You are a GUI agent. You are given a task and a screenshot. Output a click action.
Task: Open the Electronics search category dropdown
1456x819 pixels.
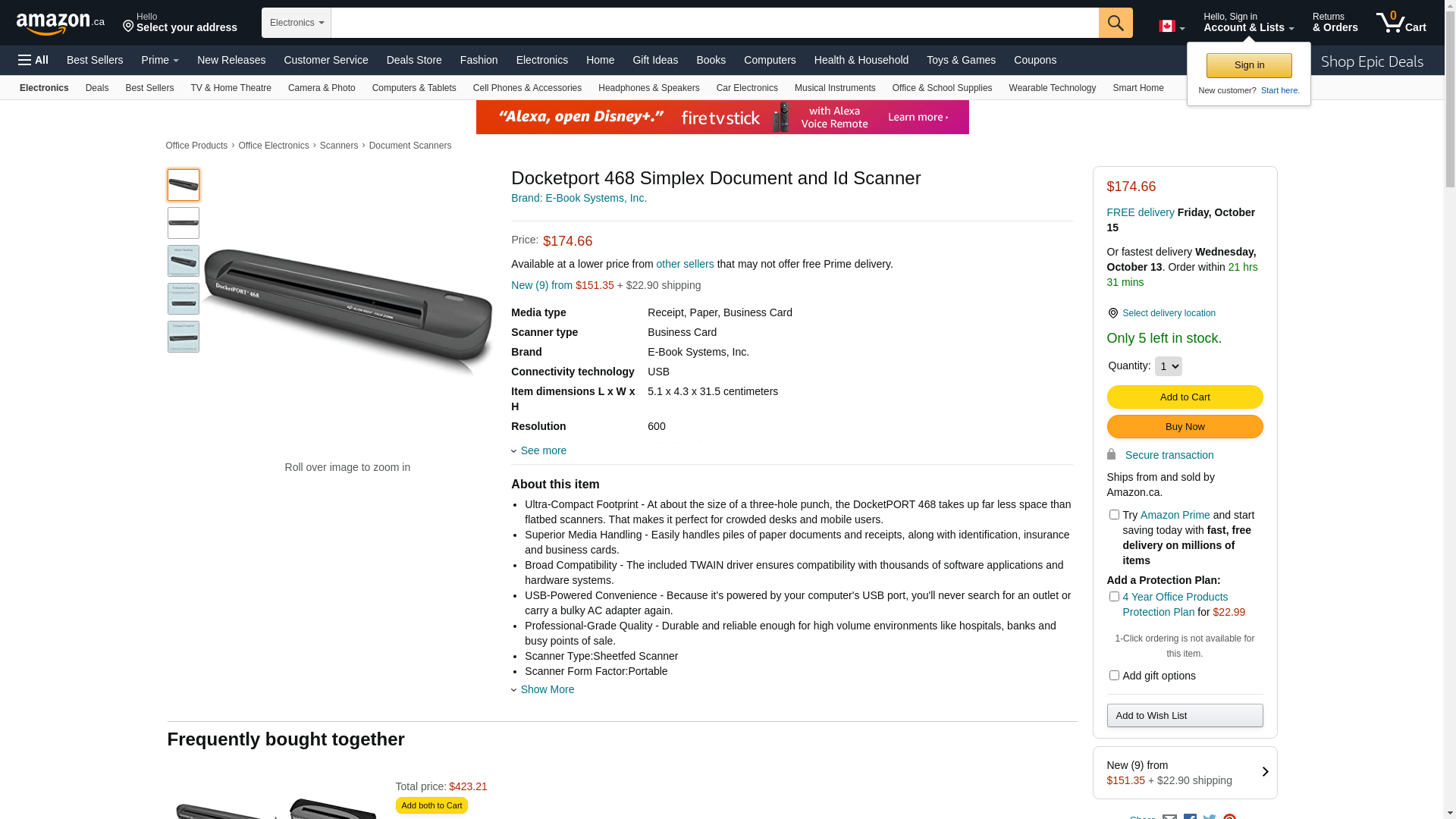click(x=297, y=23)
